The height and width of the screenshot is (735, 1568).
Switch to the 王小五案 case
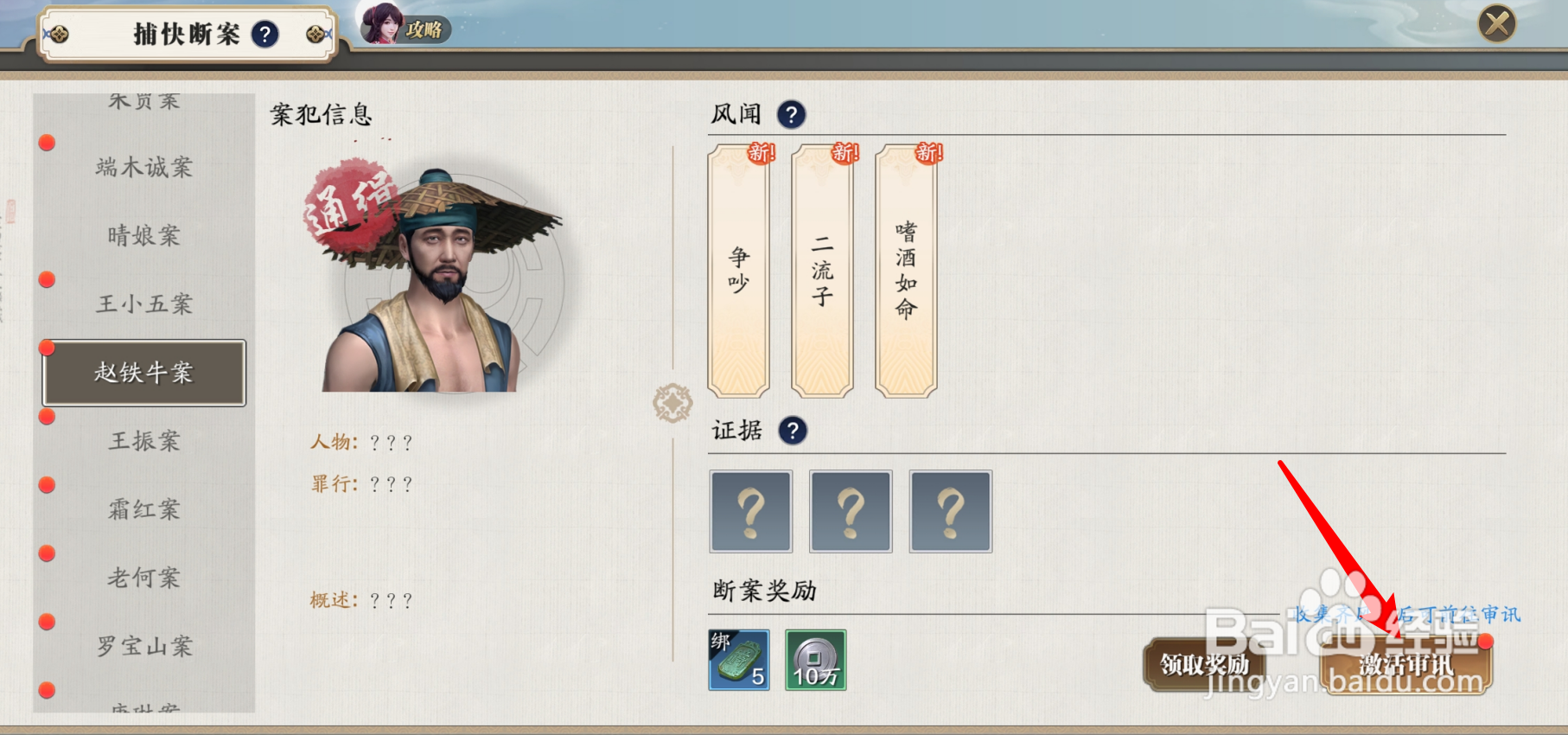[144, 304]
